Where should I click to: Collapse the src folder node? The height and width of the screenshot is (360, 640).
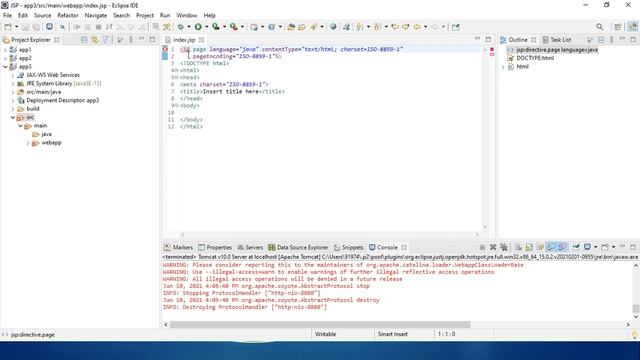point(13,118)
